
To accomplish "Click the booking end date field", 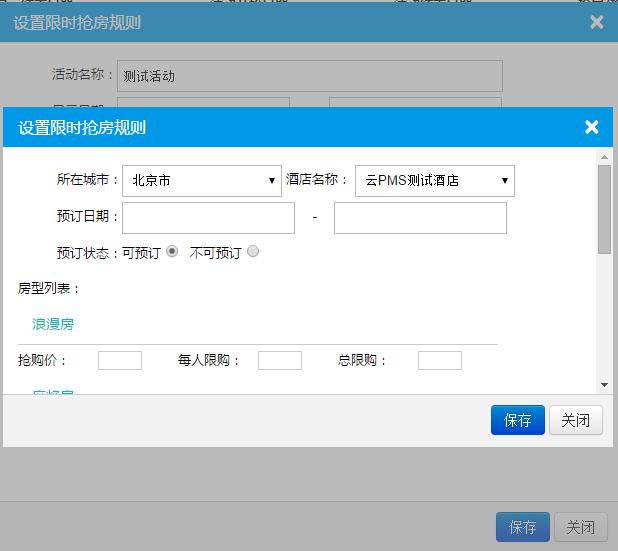I will (420, 218).
